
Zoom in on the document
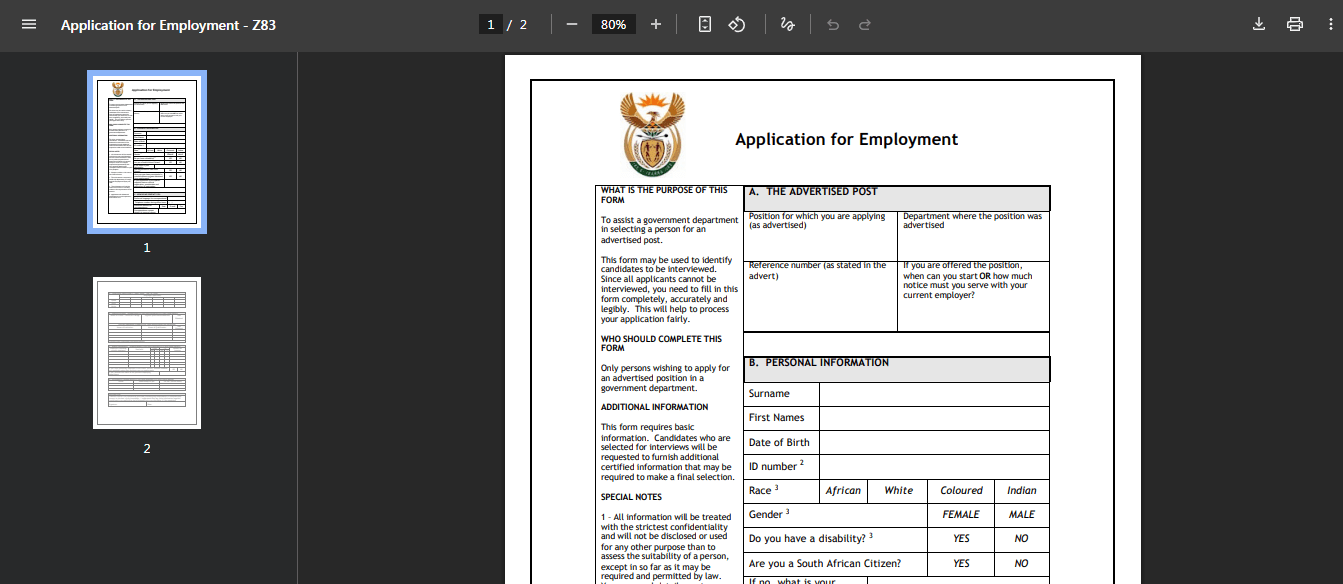pos(655,24)
